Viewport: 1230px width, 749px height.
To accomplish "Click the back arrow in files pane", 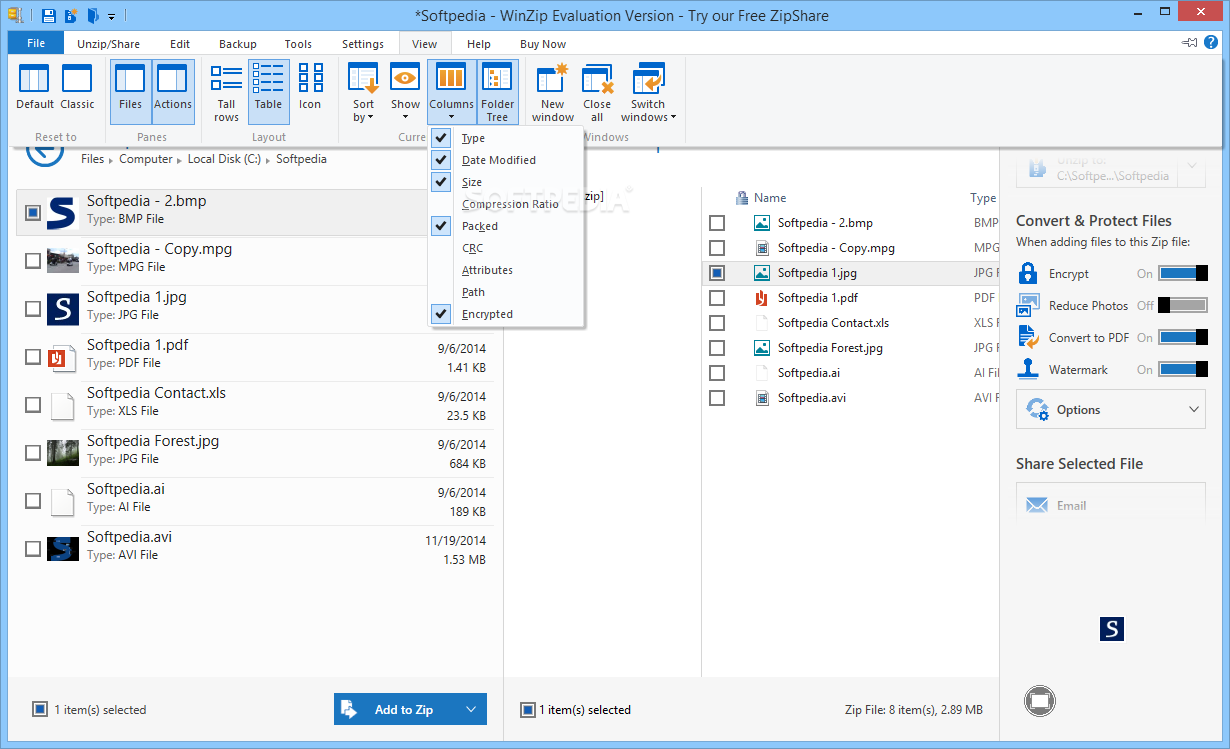I will coord(44,150).
